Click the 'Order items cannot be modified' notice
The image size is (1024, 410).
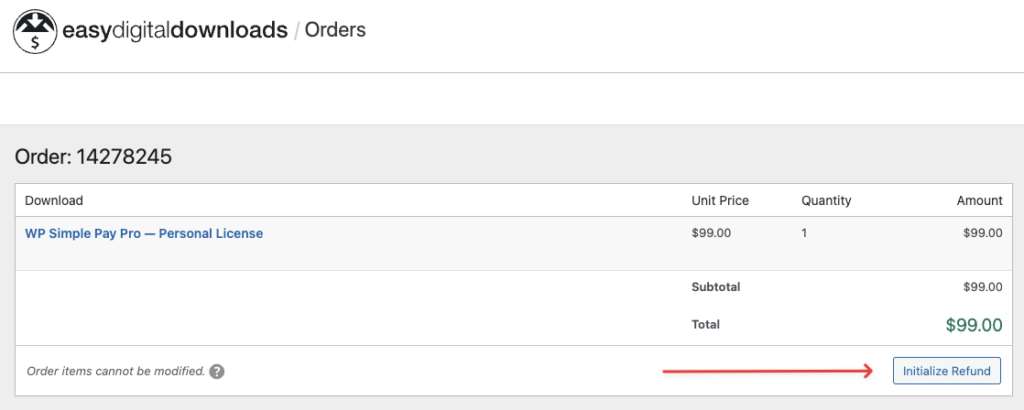[x=115, y=371]
